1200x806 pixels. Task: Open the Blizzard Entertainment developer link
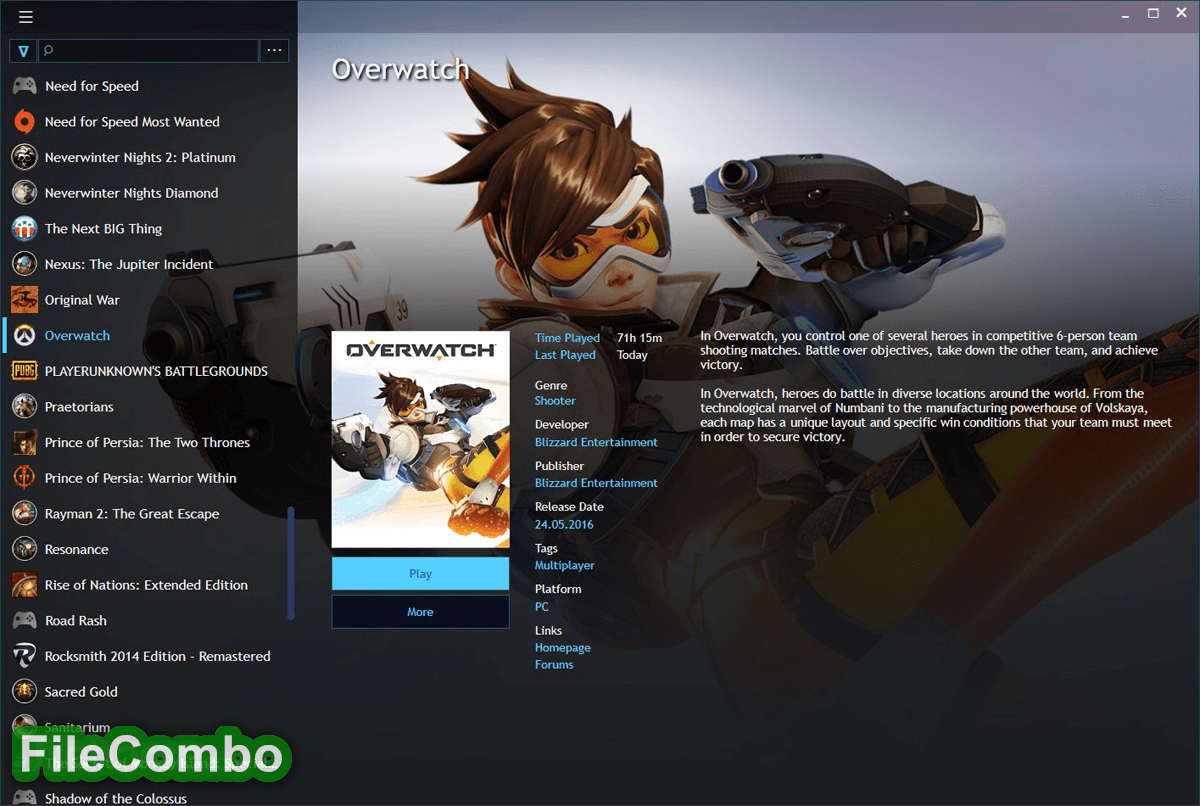[596, 442]
